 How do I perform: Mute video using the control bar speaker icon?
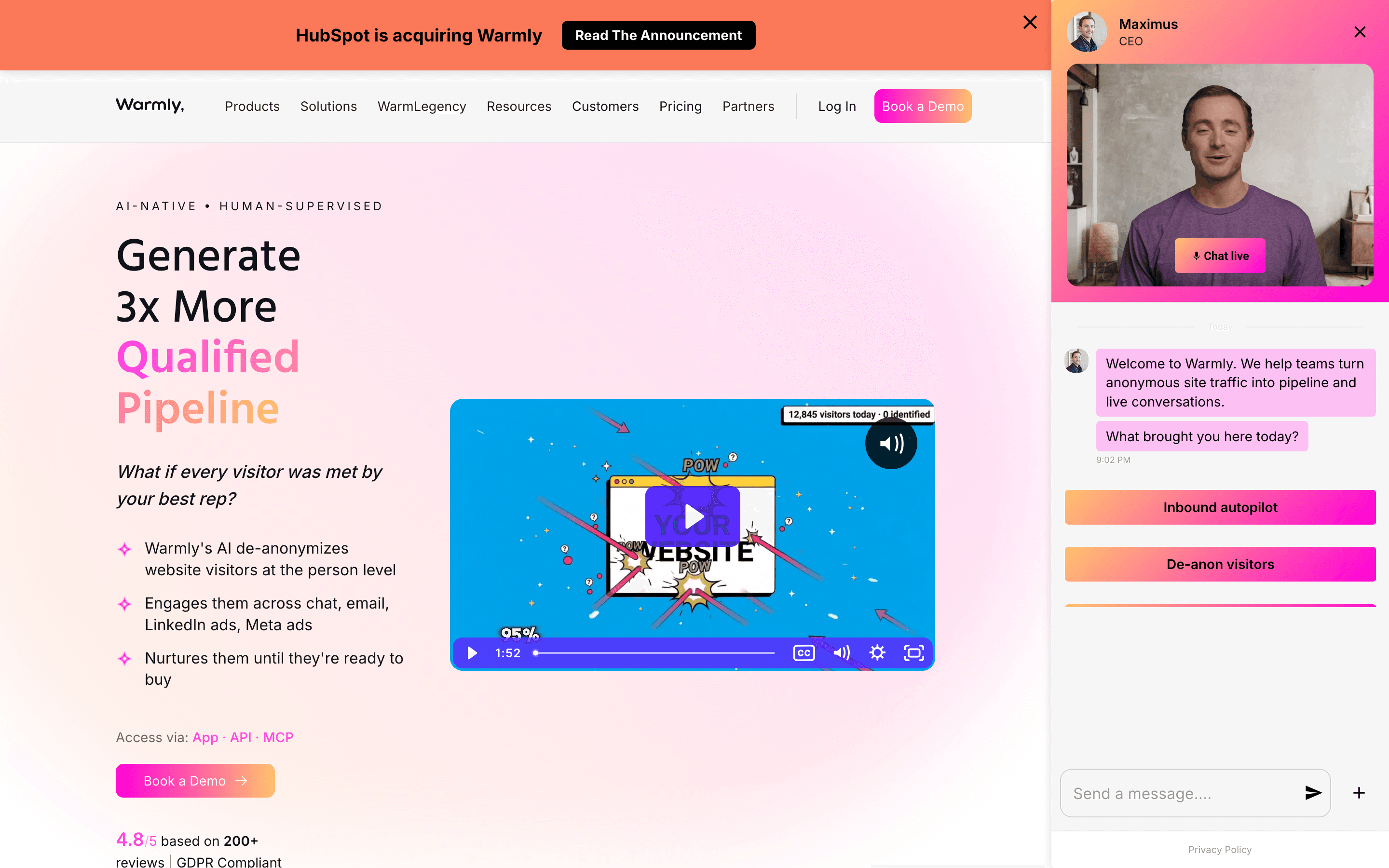(842, 653)
